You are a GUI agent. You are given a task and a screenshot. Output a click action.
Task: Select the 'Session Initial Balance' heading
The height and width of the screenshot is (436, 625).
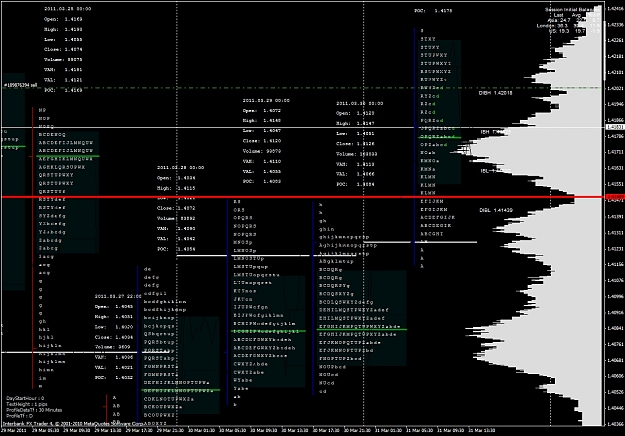[572, 10]
